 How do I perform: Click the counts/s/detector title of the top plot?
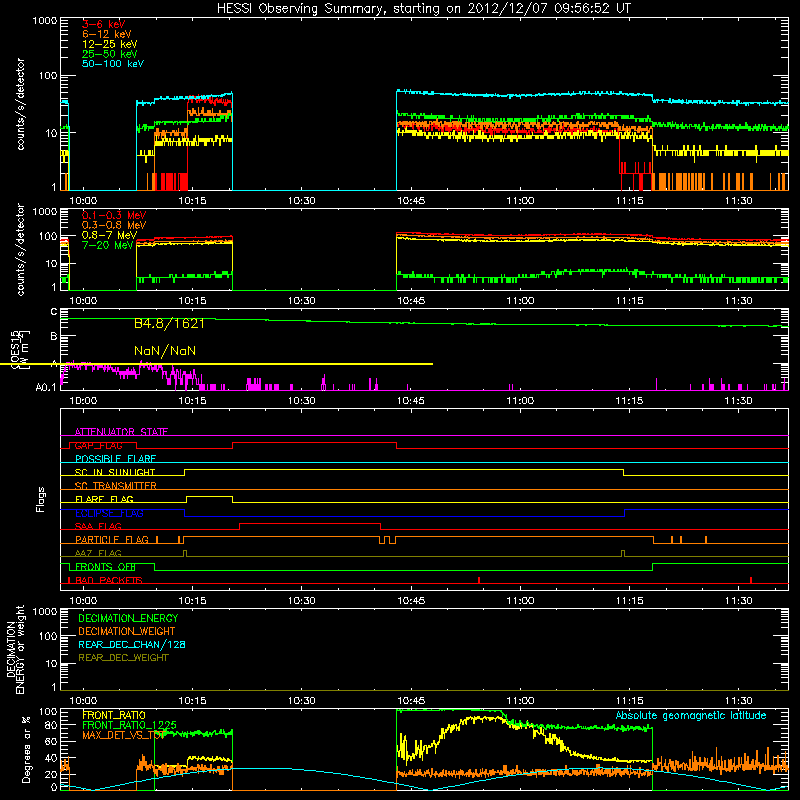20,104
